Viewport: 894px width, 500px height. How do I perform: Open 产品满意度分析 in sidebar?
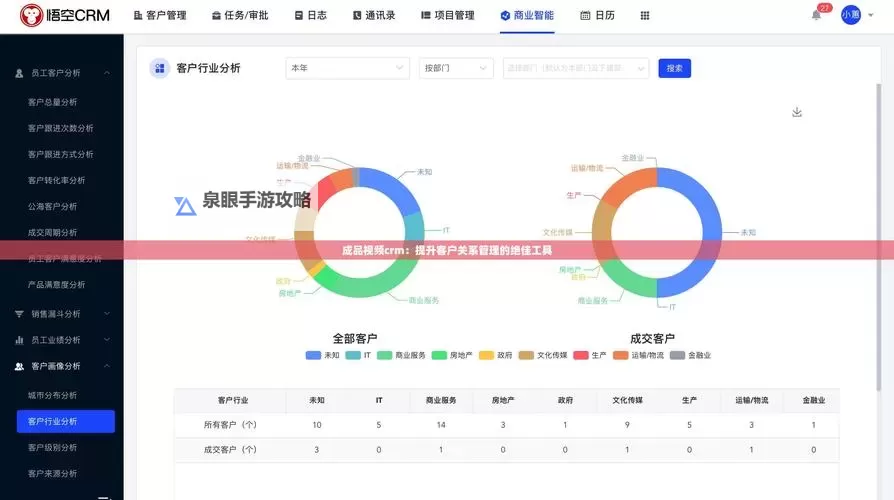click(56, 284)
